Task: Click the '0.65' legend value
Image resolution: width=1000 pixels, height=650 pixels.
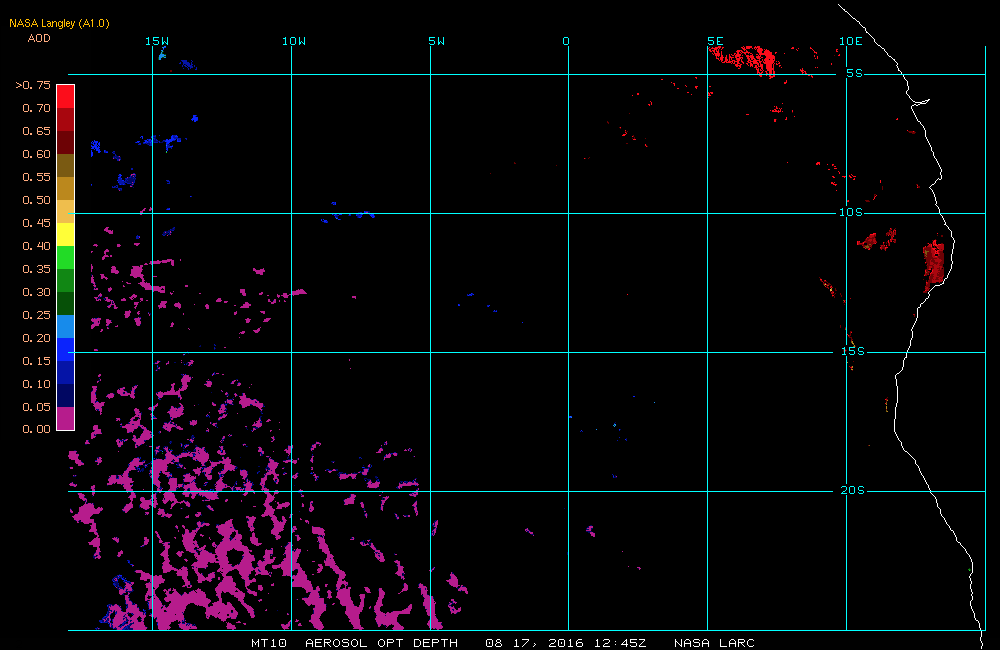Action: (36, 131)
